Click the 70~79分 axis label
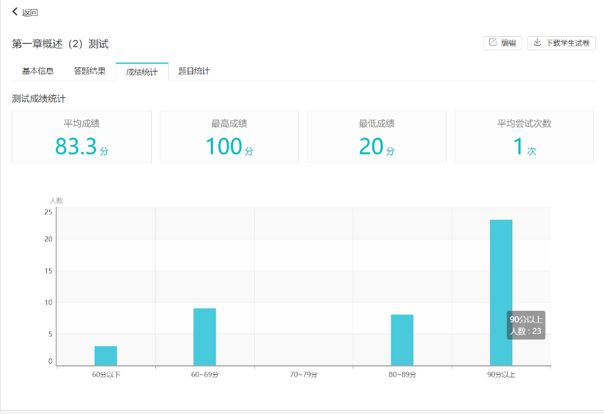 pos(304,375)
